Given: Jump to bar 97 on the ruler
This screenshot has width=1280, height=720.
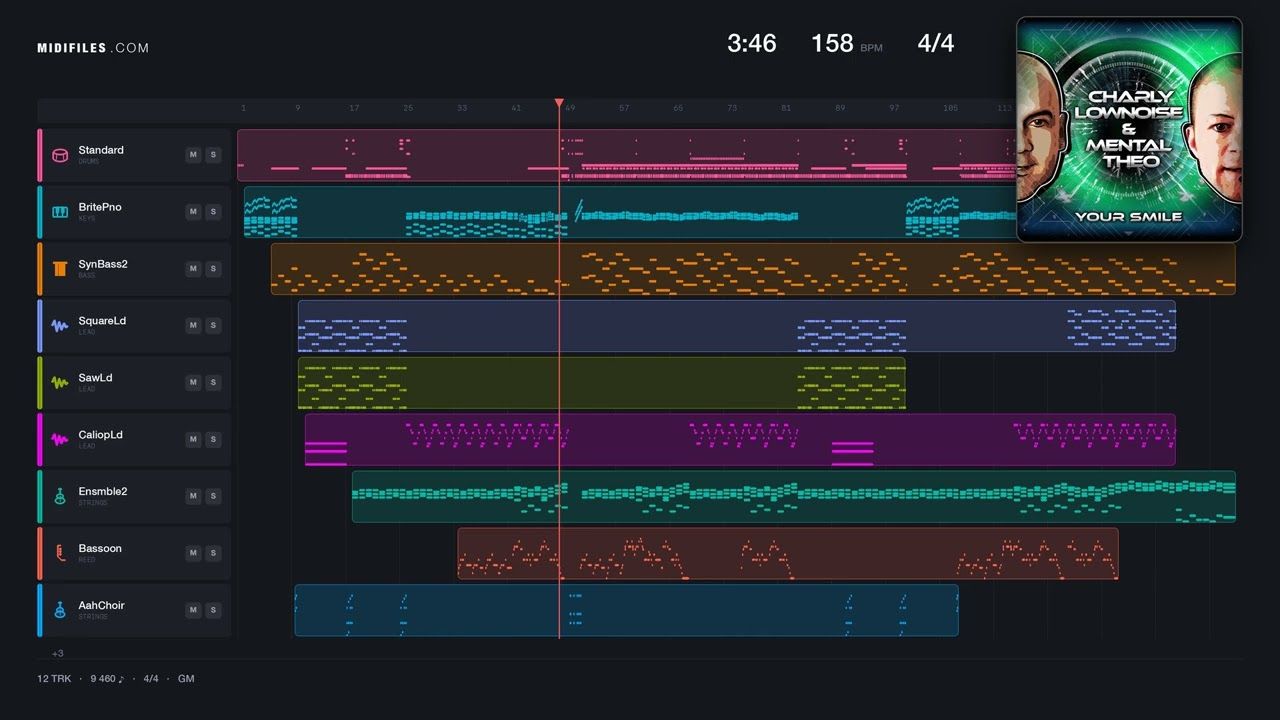Looking at the screenshot, I should point(894,108).
